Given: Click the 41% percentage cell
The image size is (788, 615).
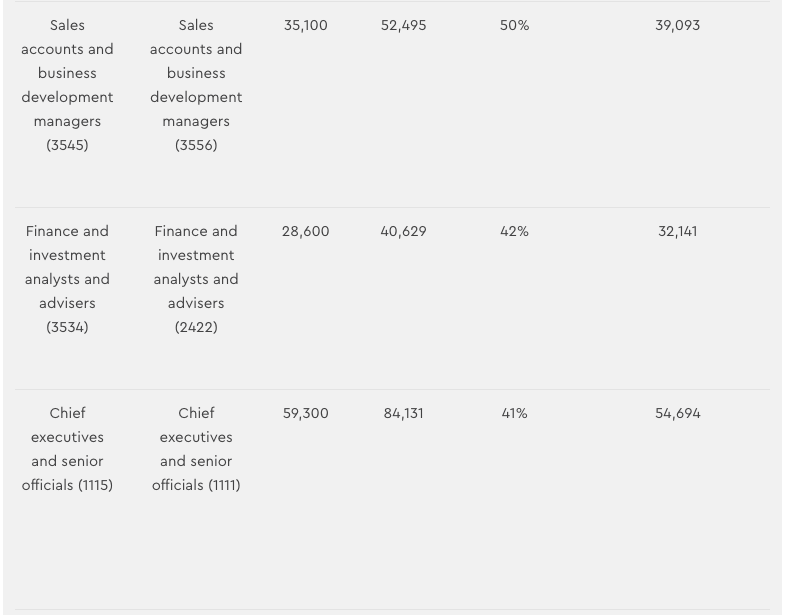Looking at the screenshot, I should (x=514, y=414).
